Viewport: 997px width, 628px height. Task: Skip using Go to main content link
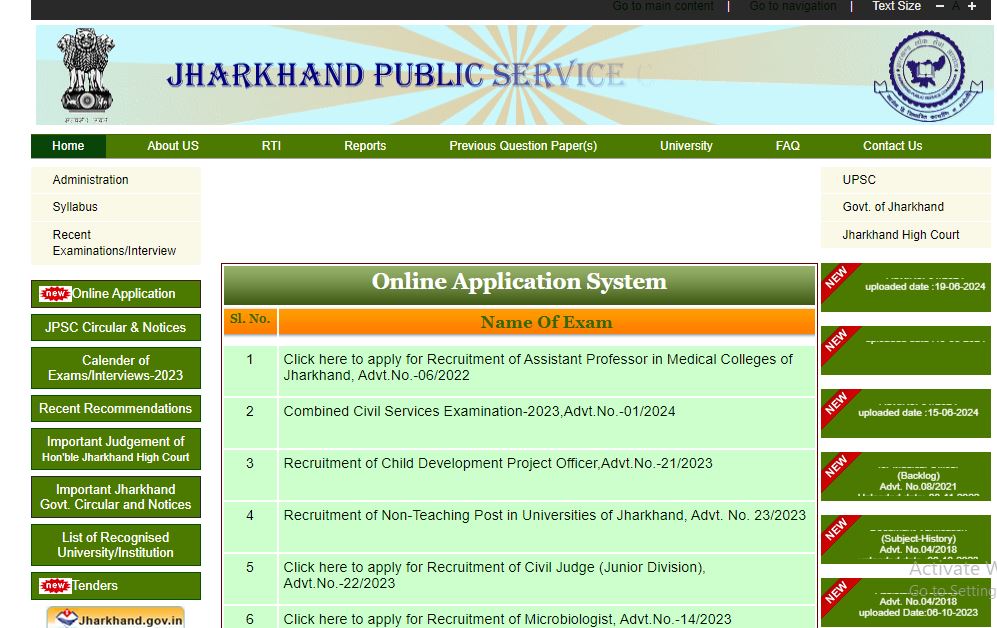click(663, 6)
